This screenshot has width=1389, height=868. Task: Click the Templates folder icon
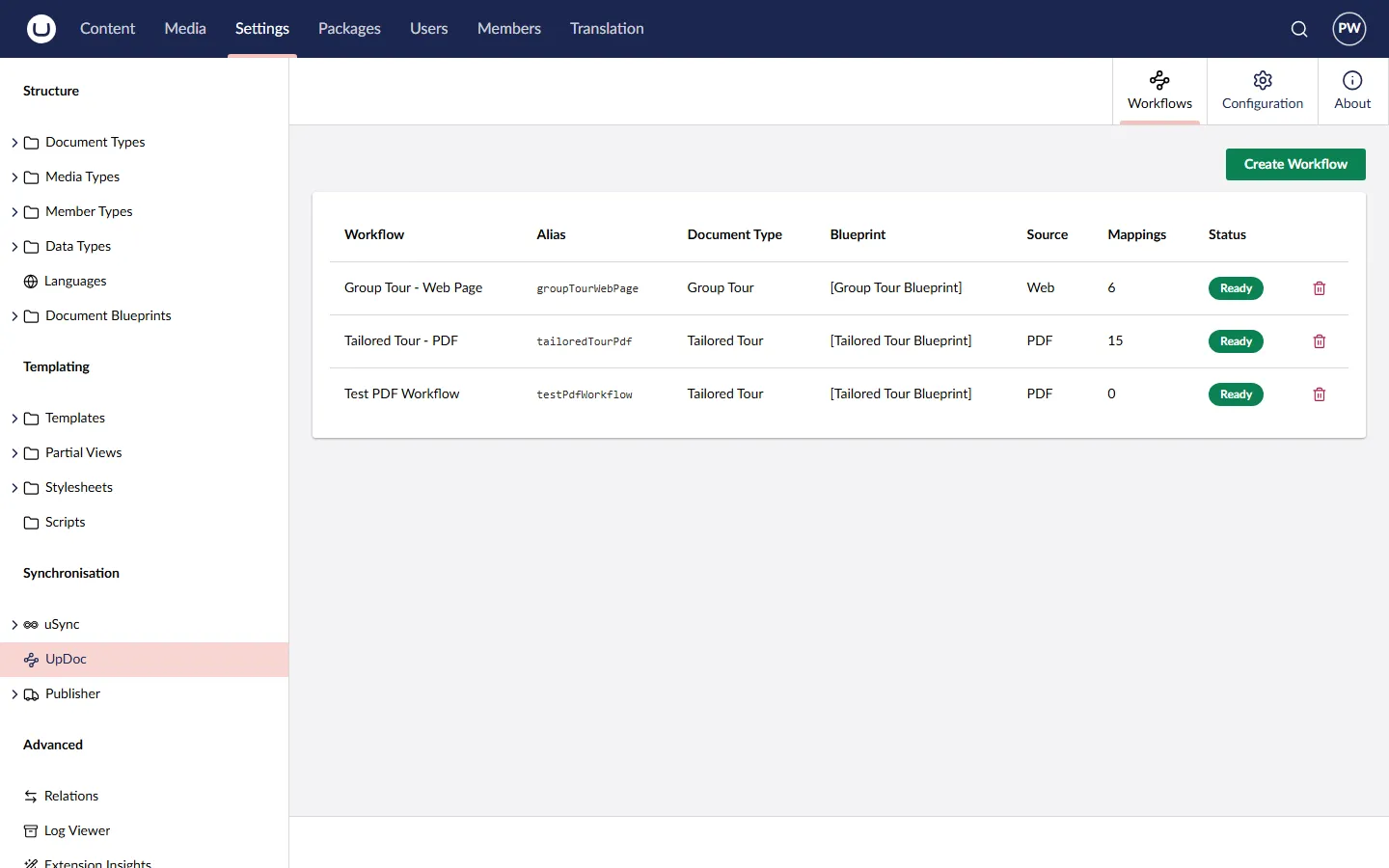coord(31,419)
